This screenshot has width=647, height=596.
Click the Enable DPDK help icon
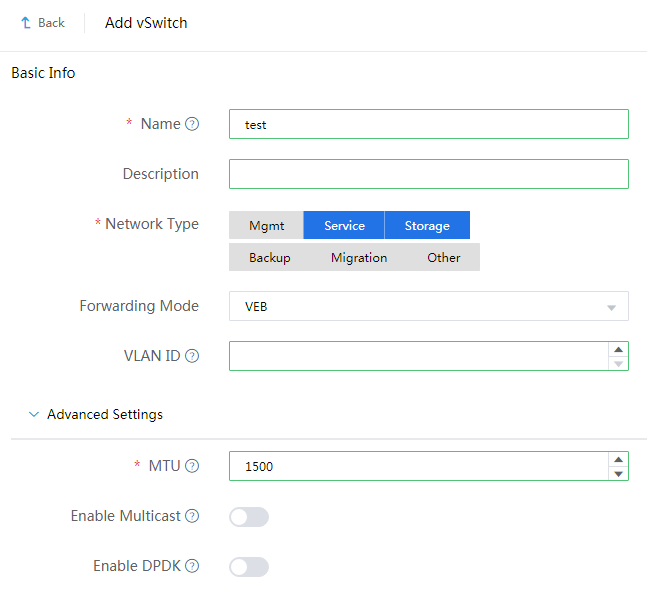pos(192,566)
